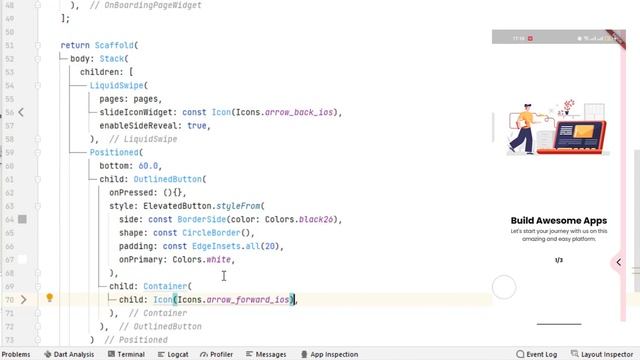Click "arrow_back_ios" in the slideIconWidget line
Screen dimensions: 640x360
point(299,112)
